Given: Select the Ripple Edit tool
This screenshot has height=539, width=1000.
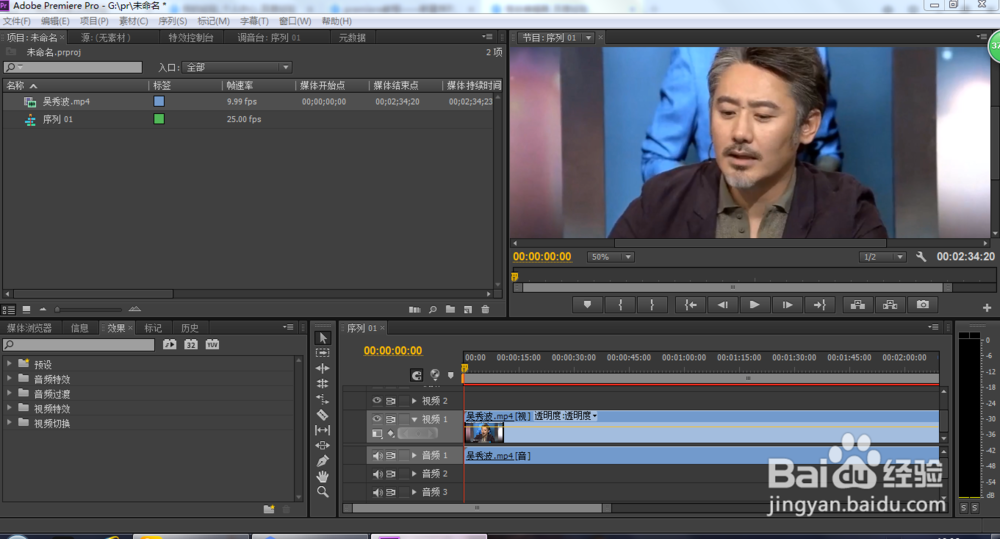Looking at the screenshot, I should 323,368.
